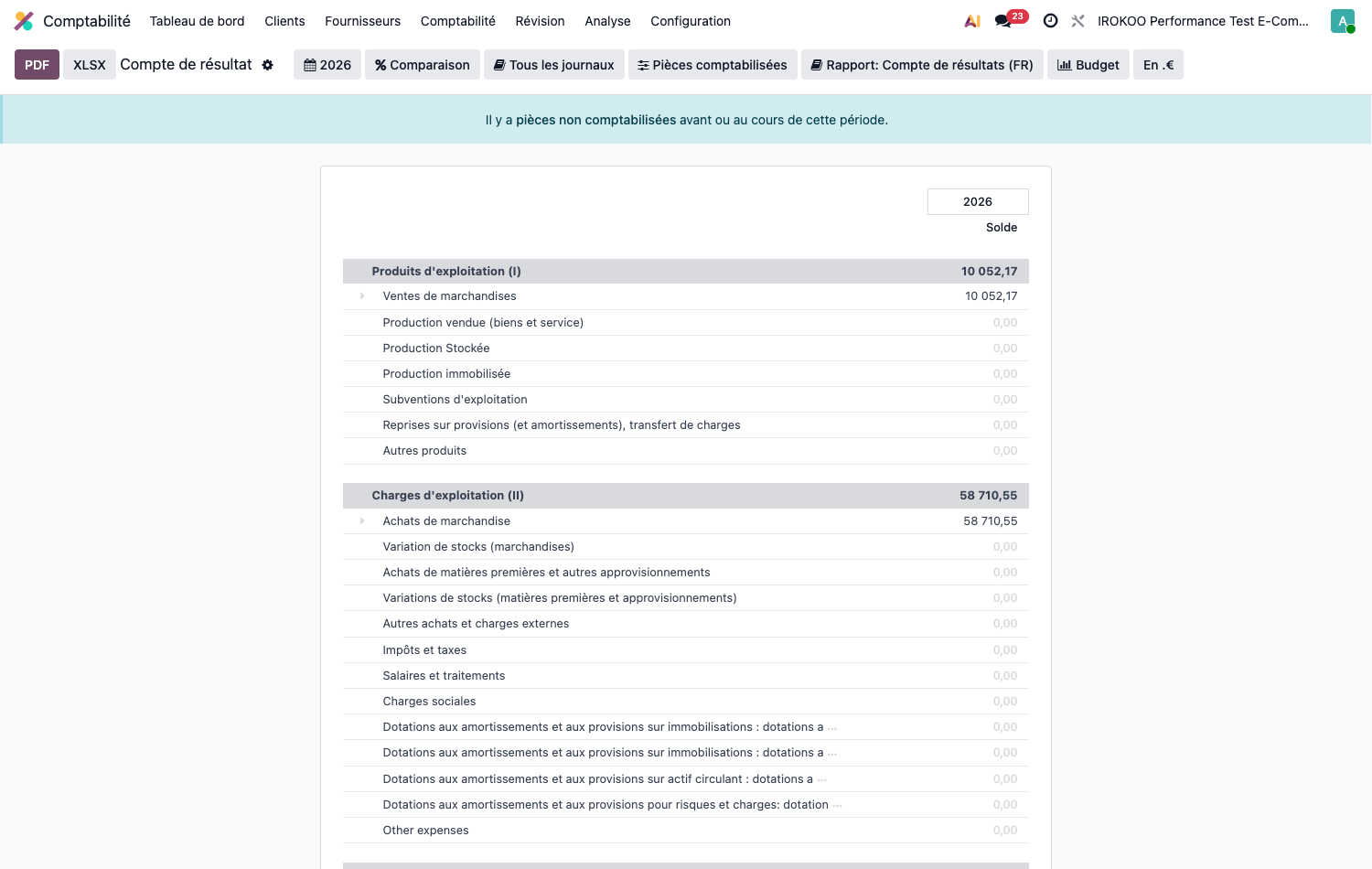
Task: Expand the Ventes de marchandises row
Action: tap(362, 296)
